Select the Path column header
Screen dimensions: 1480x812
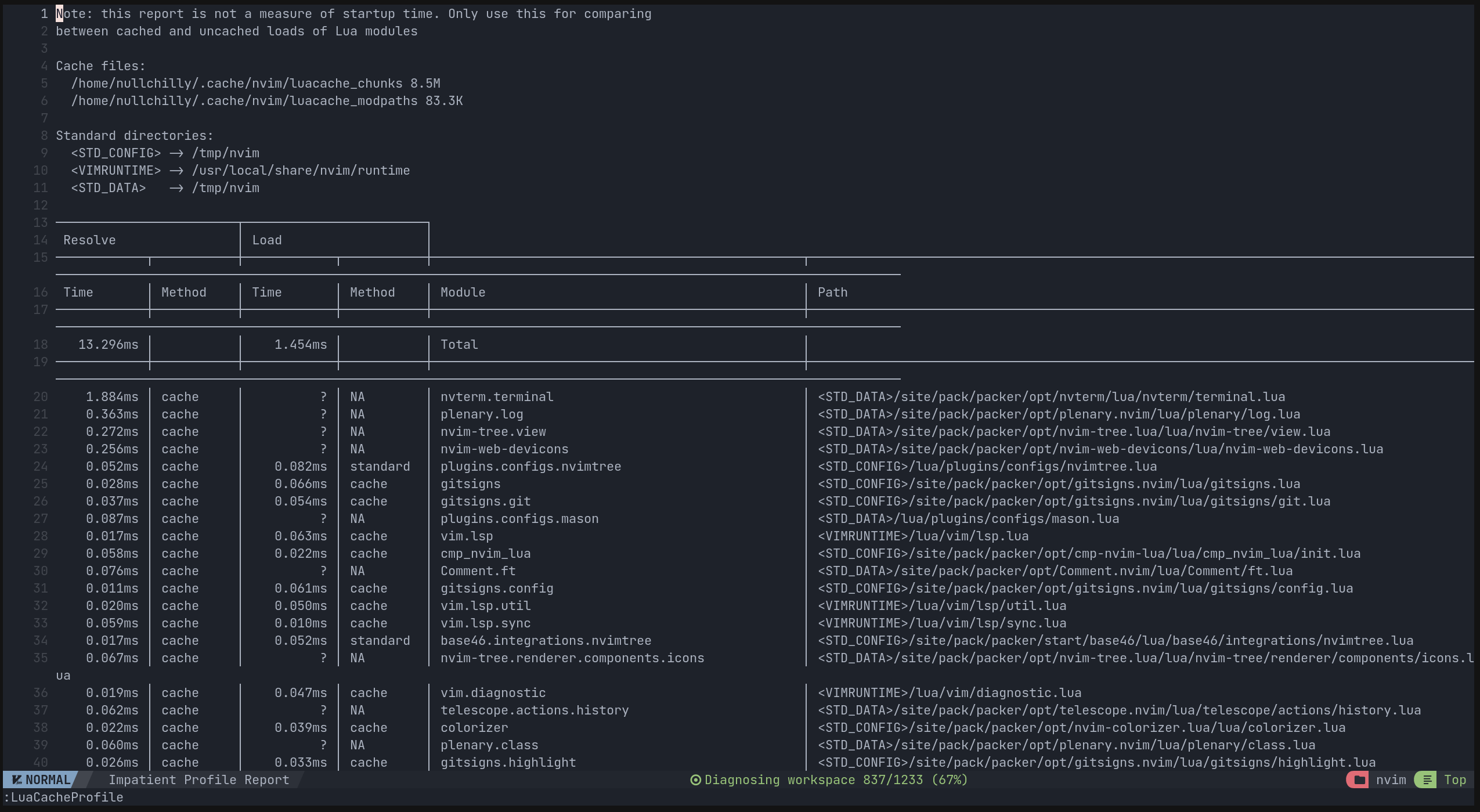point(832,292)
